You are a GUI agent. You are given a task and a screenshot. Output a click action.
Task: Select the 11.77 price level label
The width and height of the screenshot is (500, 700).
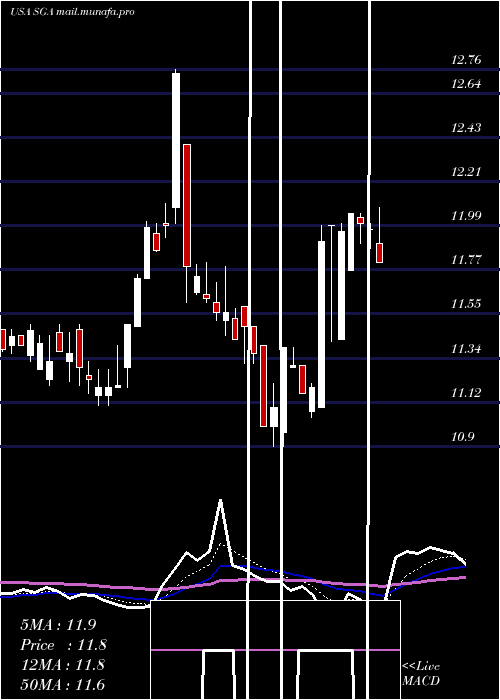pyautogui.click(x=466, y=260)
